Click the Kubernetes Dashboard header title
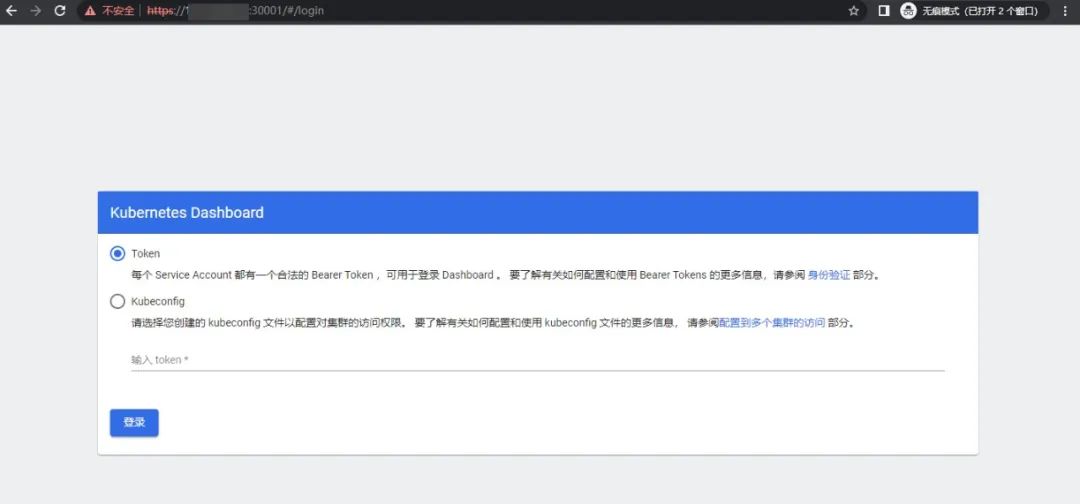 pos(187,213)
